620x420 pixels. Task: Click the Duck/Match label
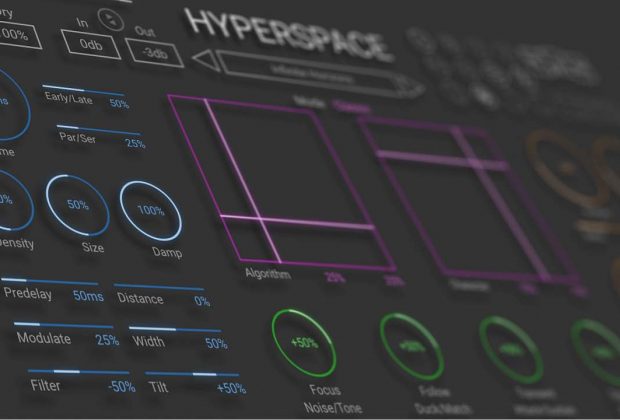443,408
